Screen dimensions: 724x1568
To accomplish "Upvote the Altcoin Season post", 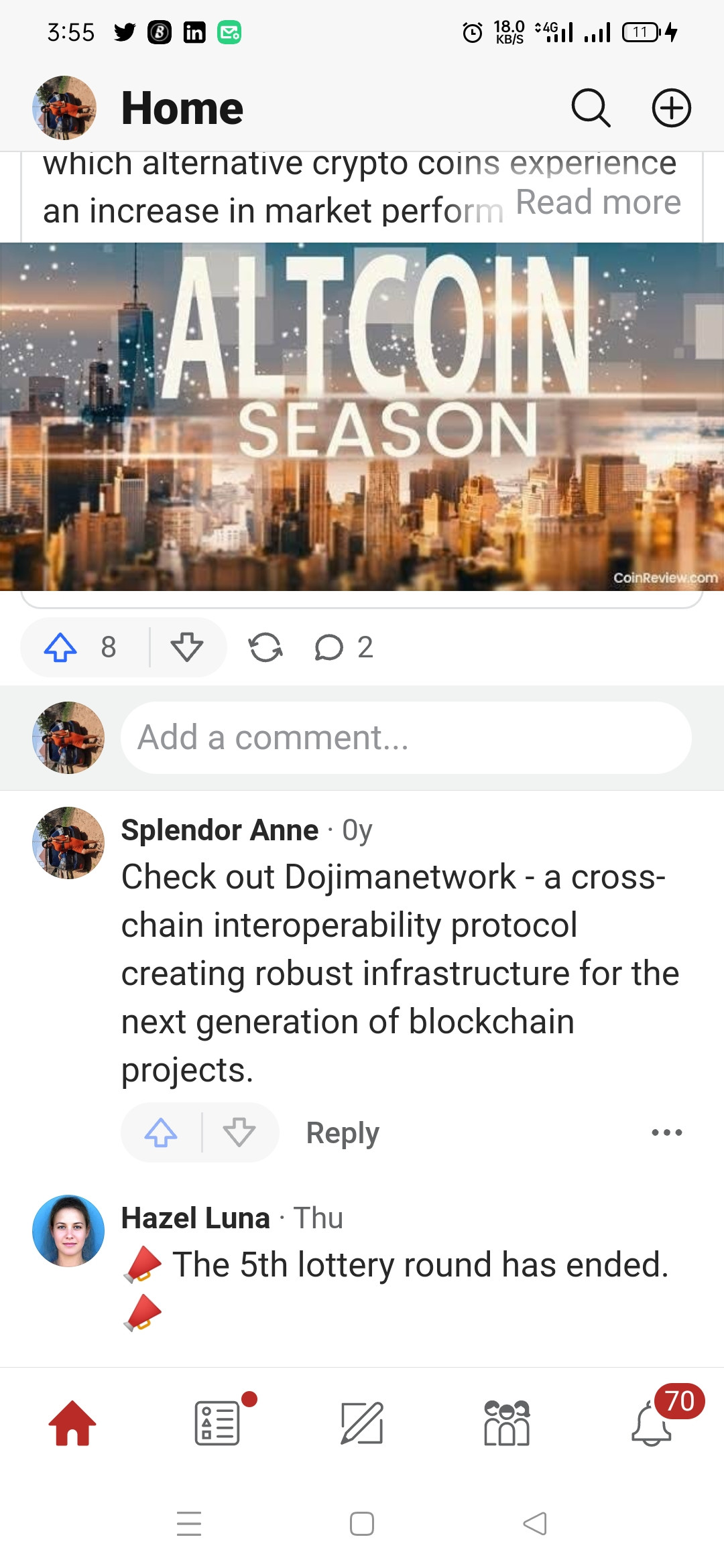I will point(60,647).
